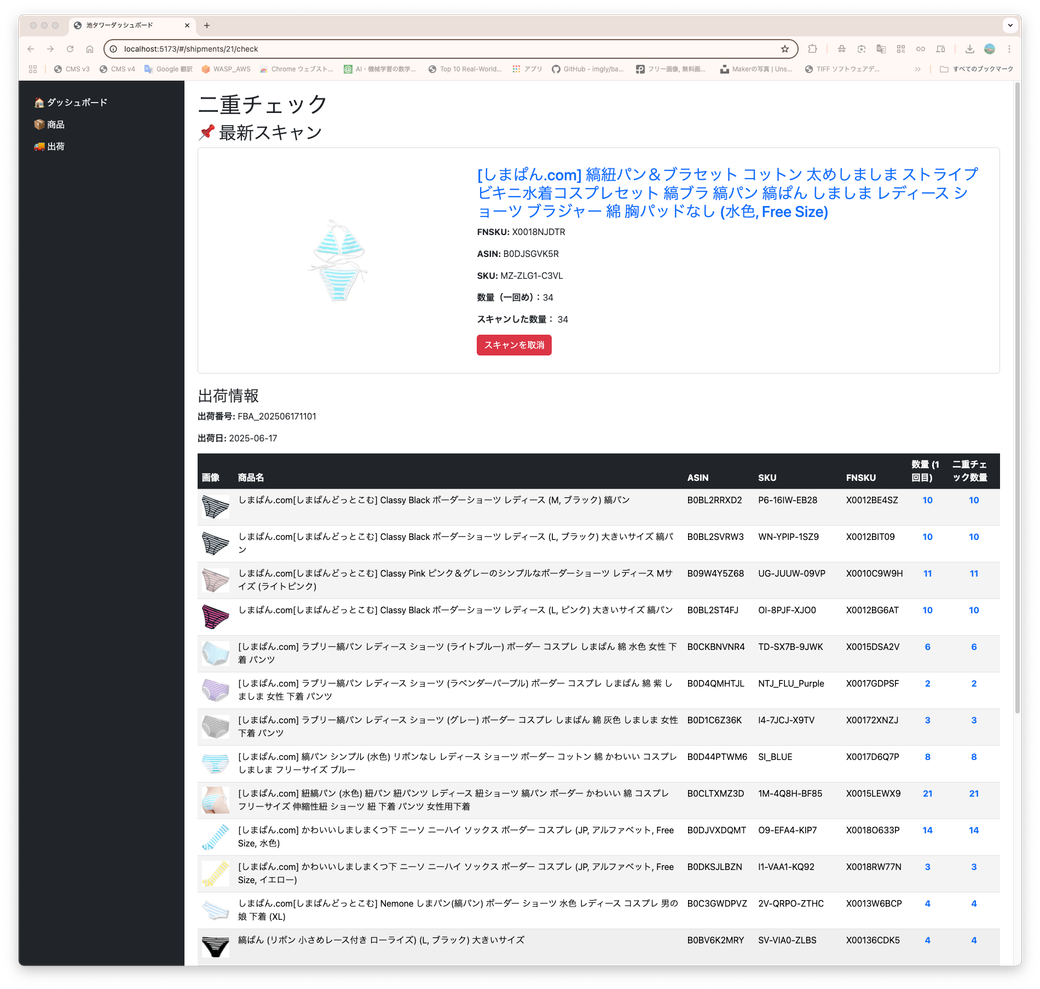Open the browser home page icon
Screen dimensions: 1040x989
click(90, 49)
